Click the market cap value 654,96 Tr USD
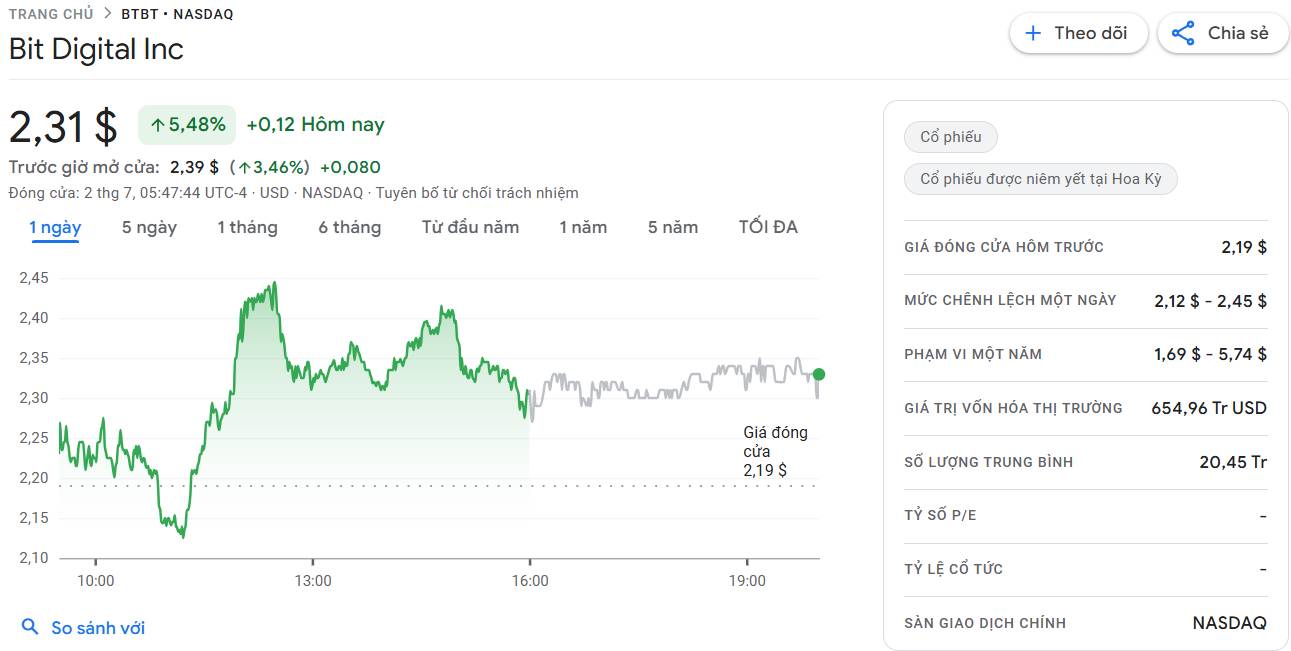 (x=1209, y=408)
